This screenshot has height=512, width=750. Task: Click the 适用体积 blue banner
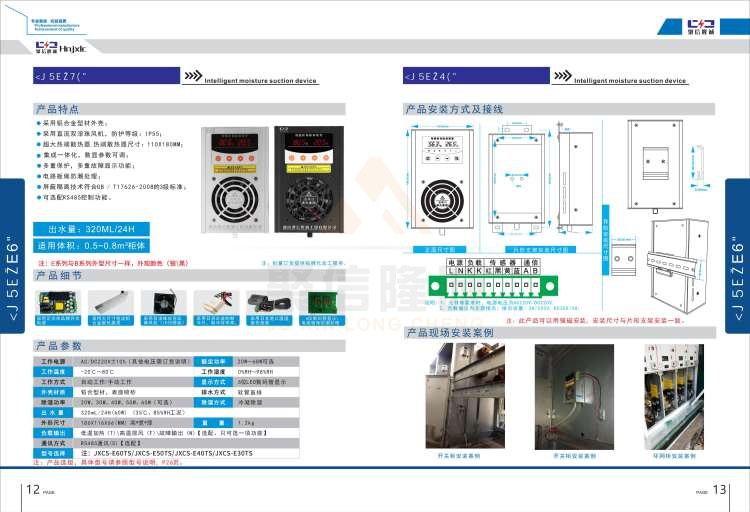(106, 244)
